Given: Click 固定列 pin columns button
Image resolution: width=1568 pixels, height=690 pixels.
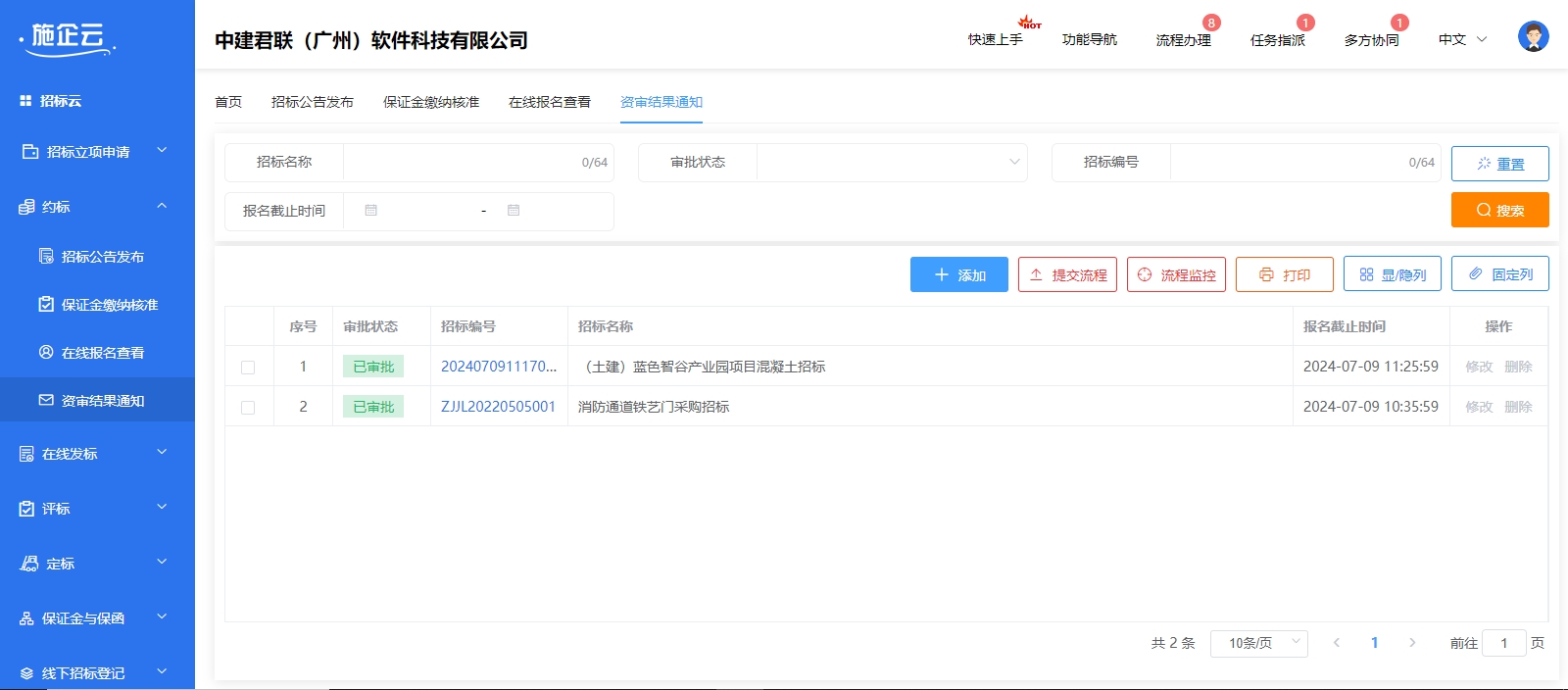Looking at the screenshot, I should (x=1499, y=274).
